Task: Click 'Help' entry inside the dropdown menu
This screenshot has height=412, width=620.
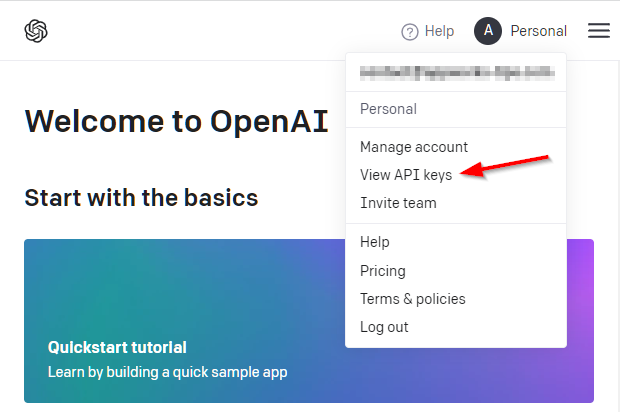Action: click(x=375, y=242)
